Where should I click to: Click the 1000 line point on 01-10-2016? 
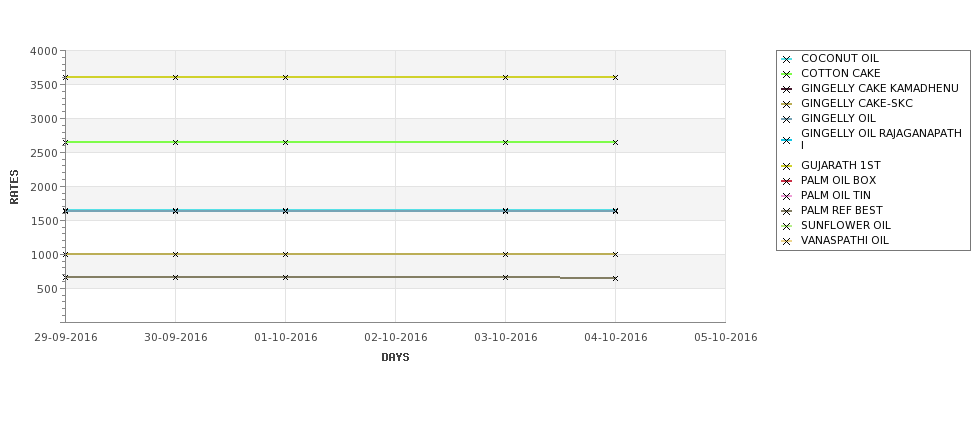click(285, 254)
